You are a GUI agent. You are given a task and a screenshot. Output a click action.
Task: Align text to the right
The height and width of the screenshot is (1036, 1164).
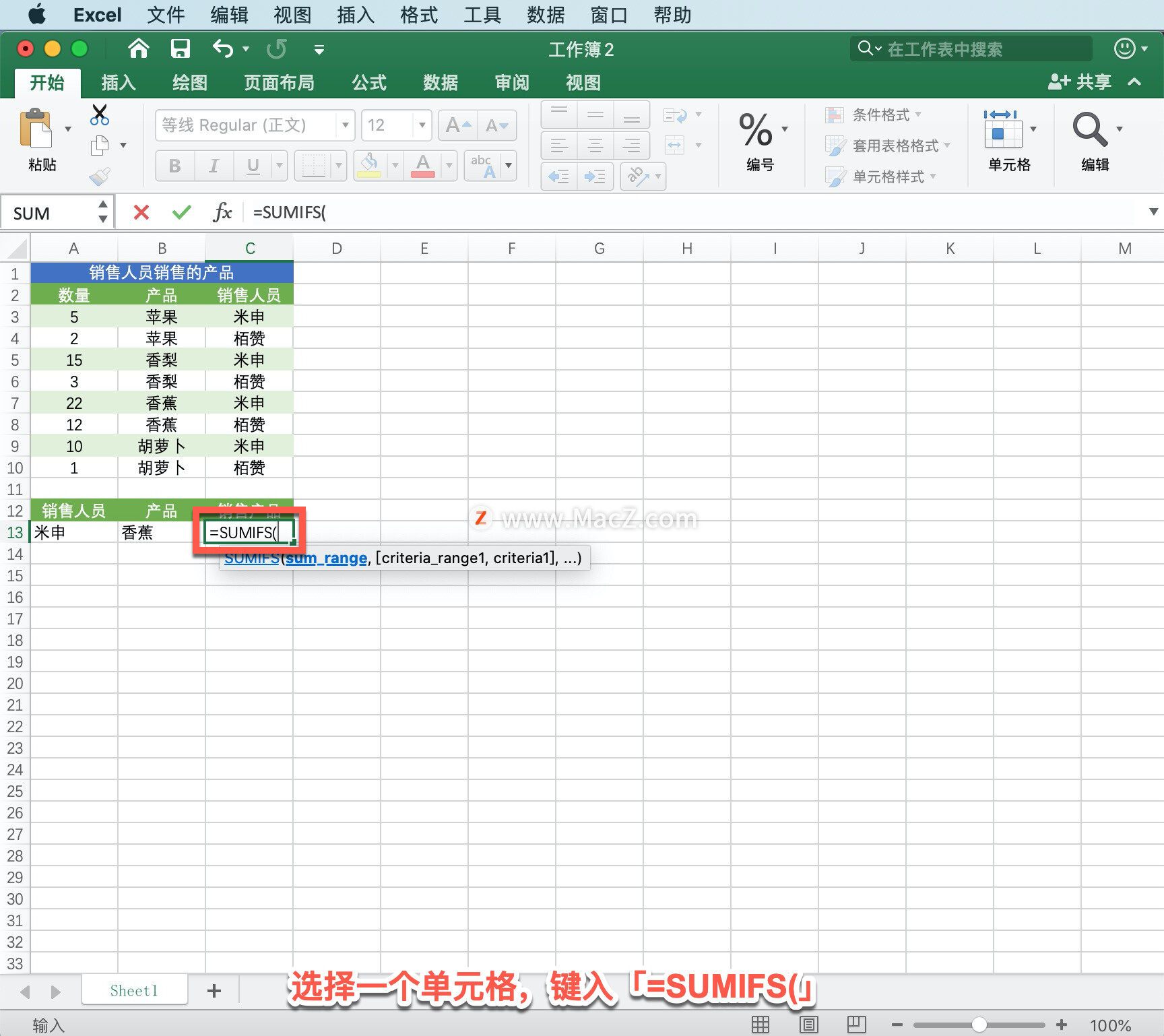pyautogui.click(x=632, y=145)
